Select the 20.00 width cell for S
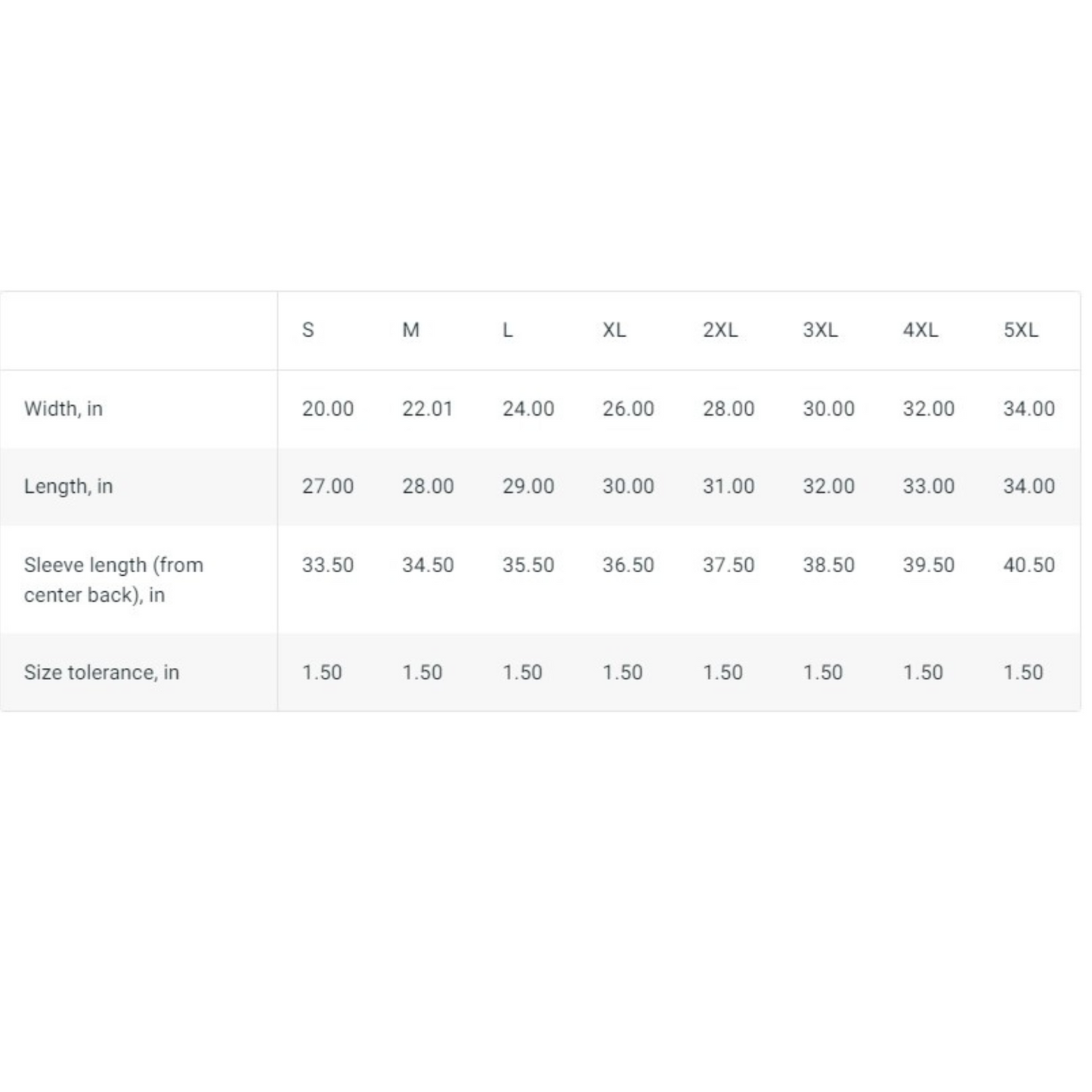 (x=328, y=409)
